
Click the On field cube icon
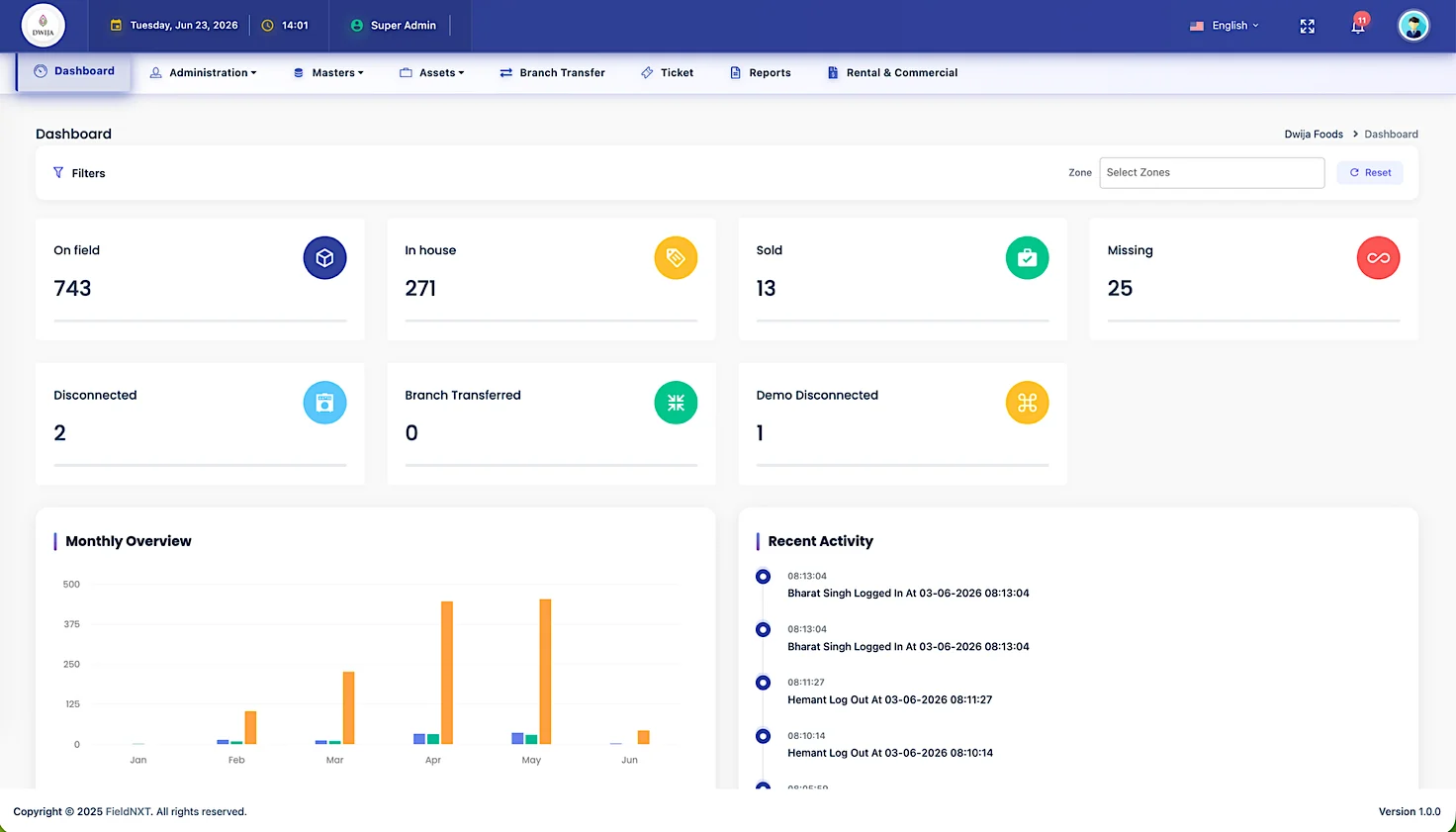pyautogui.click(x=324, y=258)
